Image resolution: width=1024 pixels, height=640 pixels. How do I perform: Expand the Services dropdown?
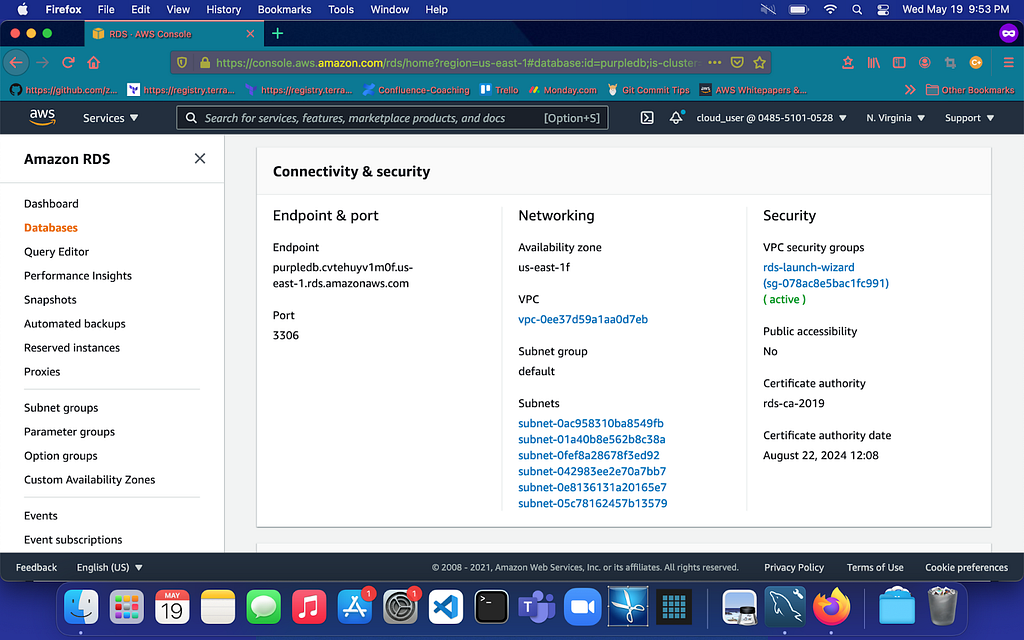point(110,118)
